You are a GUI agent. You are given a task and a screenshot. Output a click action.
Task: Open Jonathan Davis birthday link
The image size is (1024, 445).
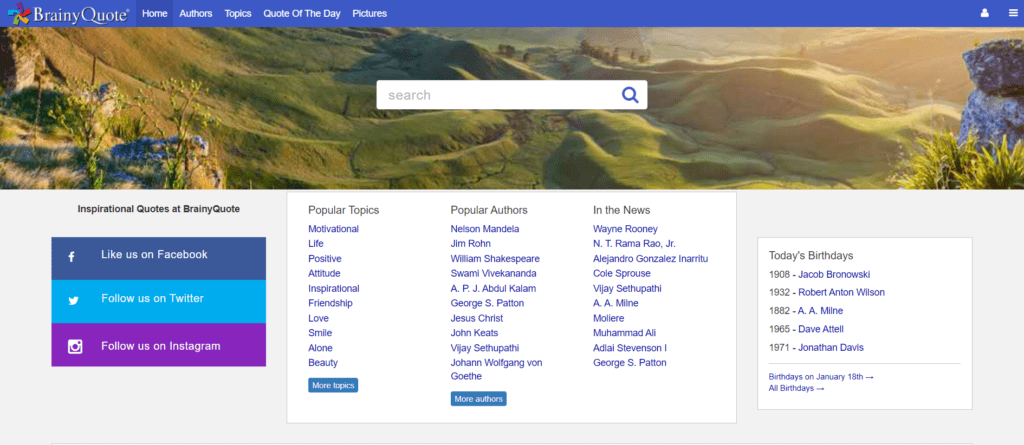point(831,348)
